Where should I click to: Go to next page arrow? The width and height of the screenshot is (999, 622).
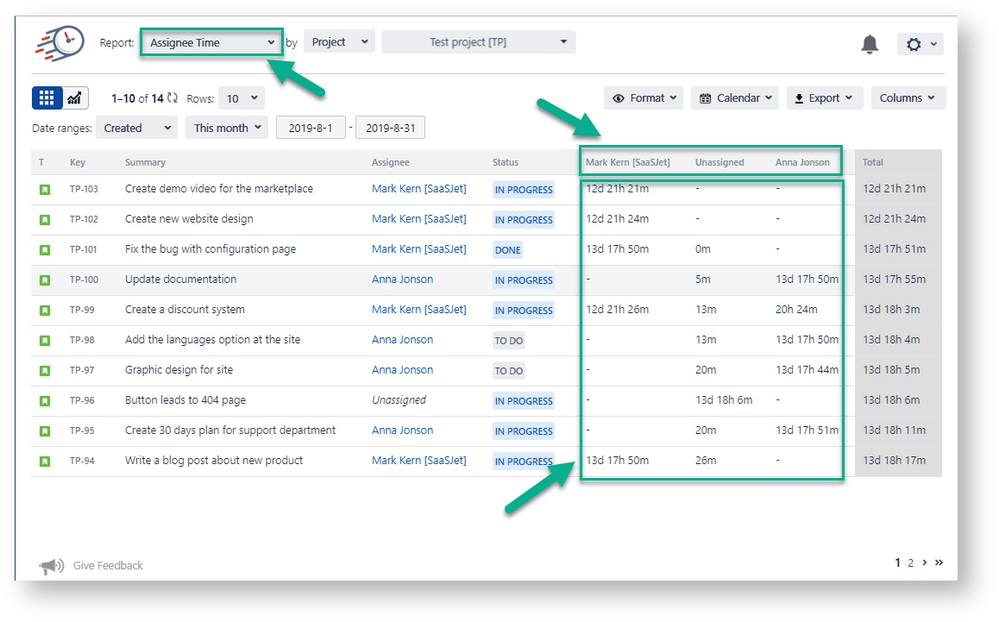click(x=924, y=562)
